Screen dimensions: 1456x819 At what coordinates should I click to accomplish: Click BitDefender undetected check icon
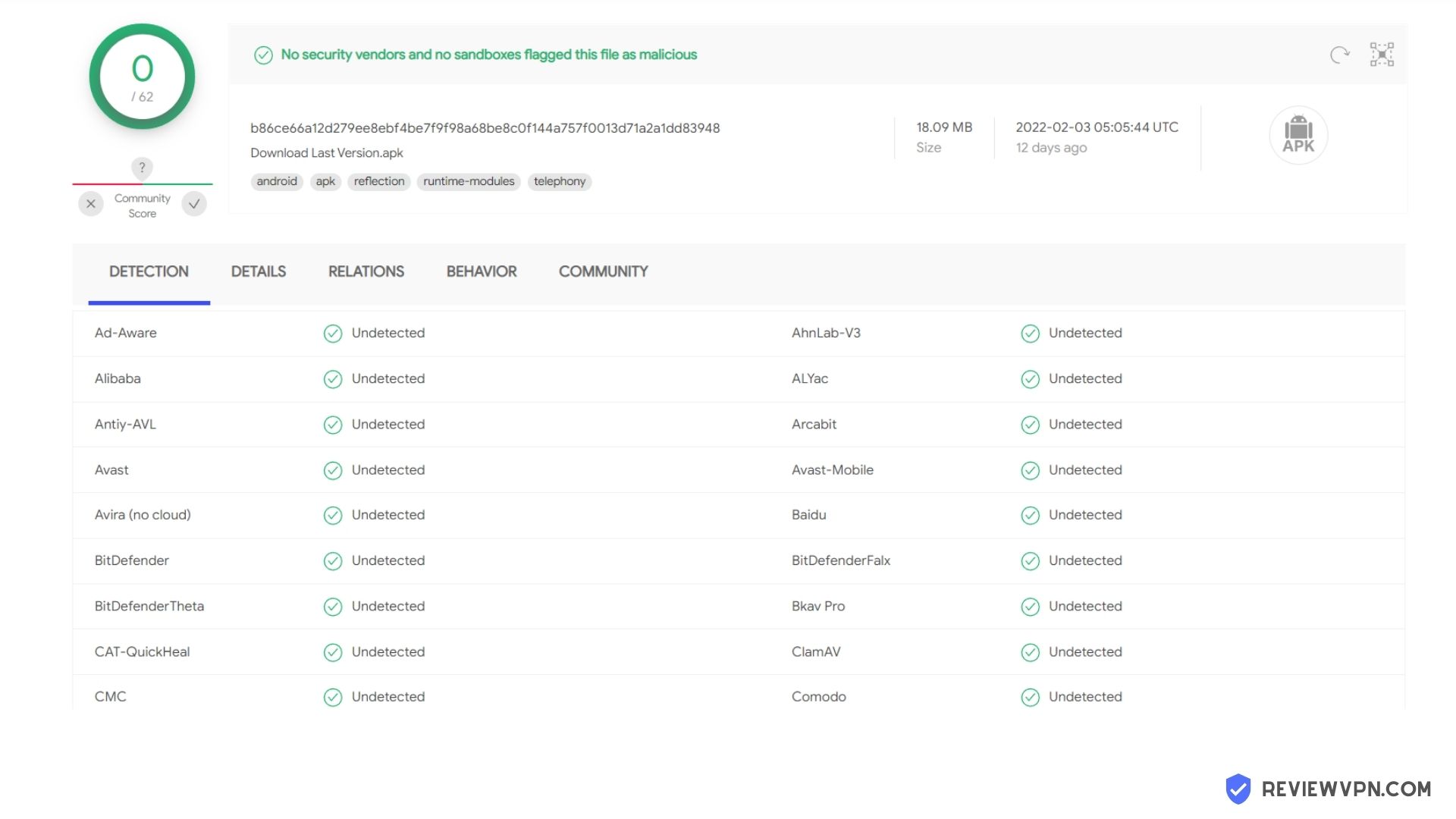333,561
